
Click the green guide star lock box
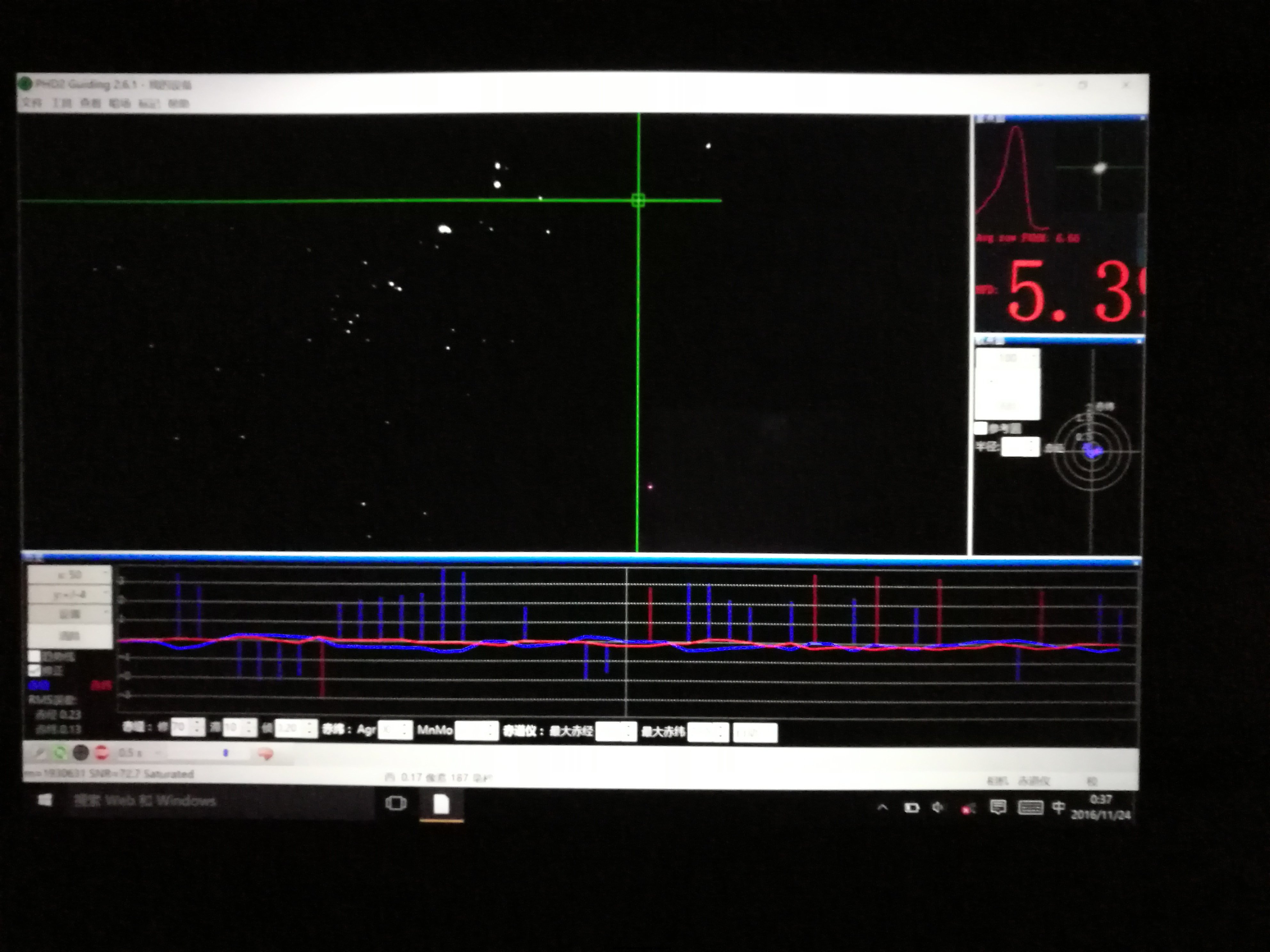(x=638, y=200)
